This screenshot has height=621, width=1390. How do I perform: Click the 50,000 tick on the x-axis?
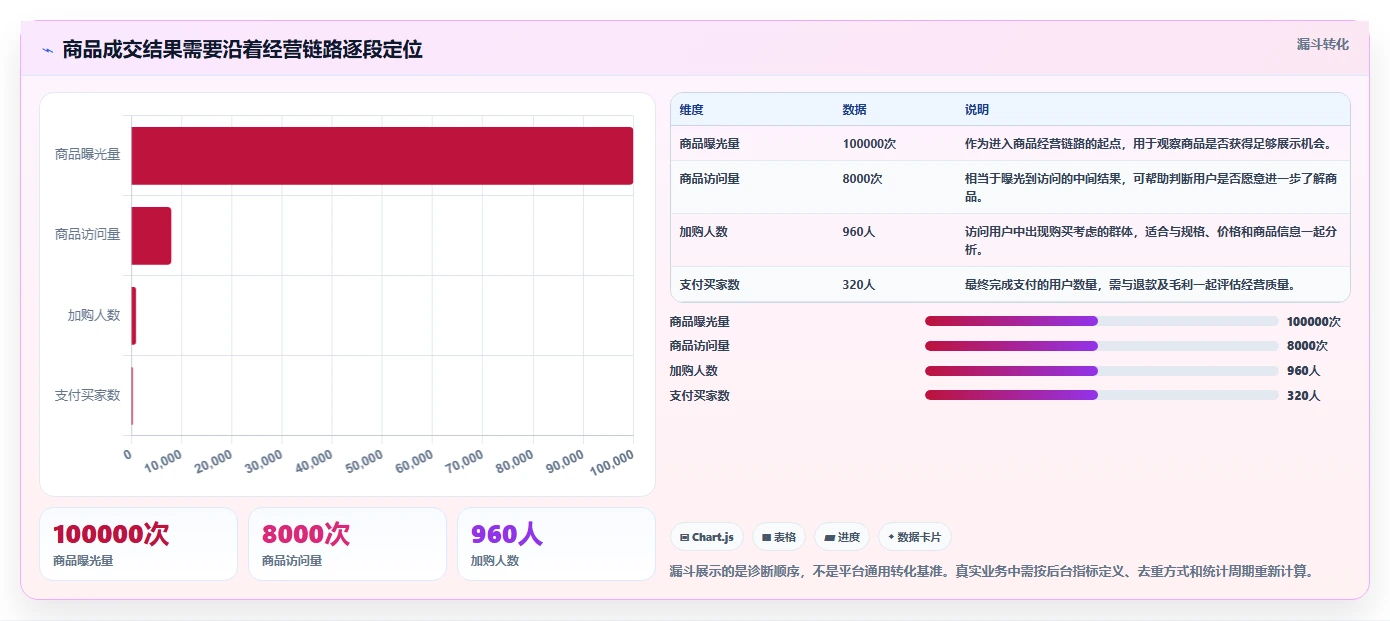point(365,461)
